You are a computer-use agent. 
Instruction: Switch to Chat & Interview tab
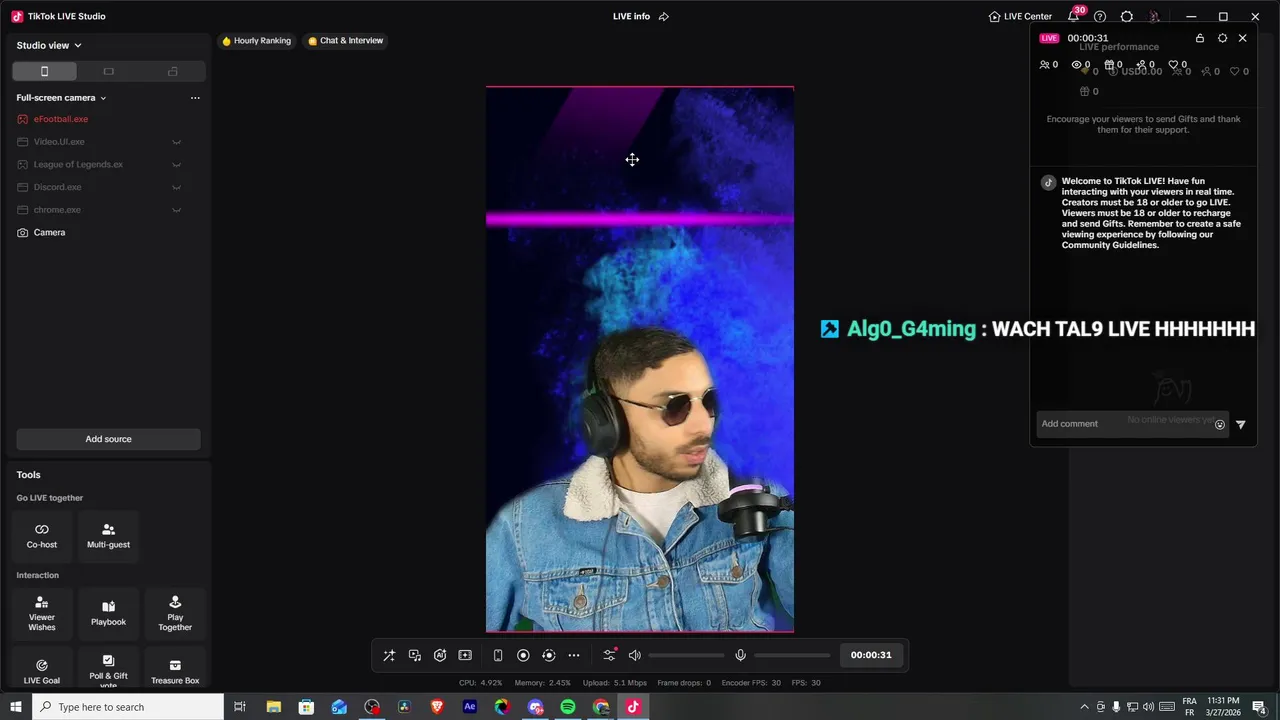[346, 41]
